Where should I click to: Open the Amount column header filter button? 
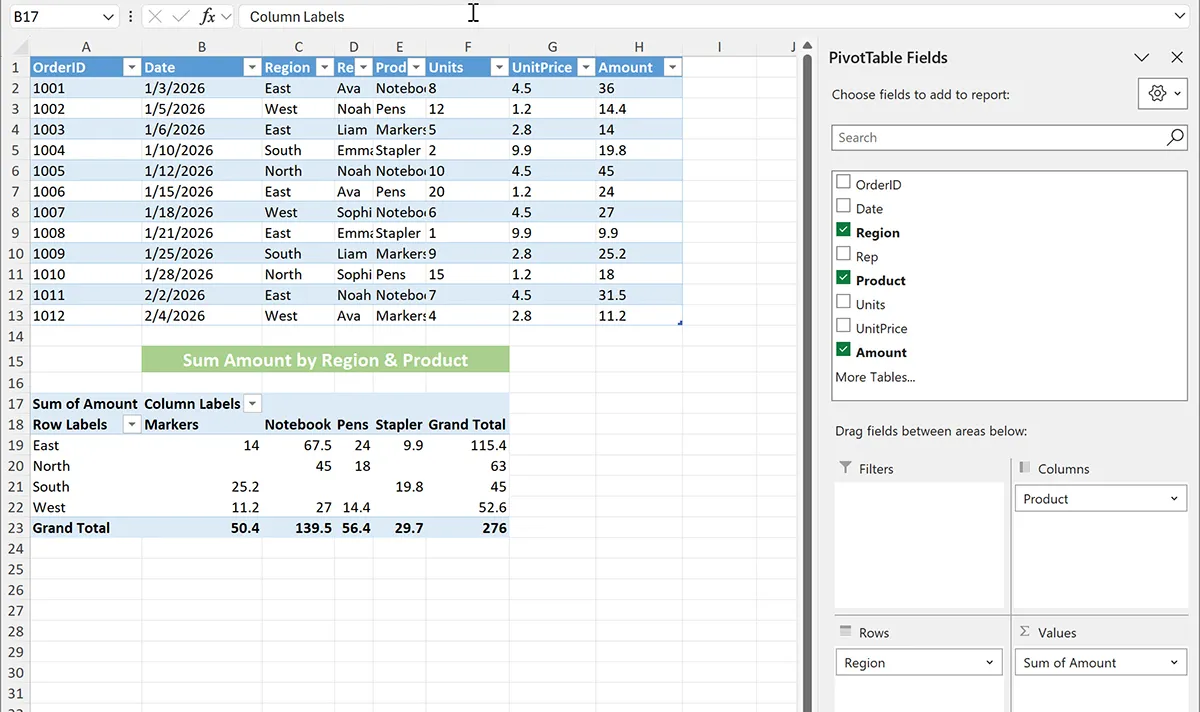click(672, 68)
